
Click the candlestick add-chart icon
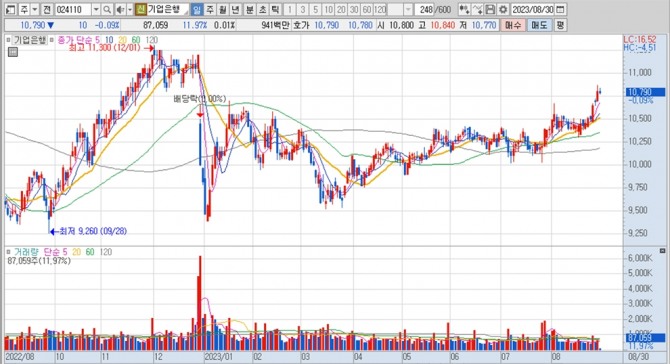tap(464, 9)
